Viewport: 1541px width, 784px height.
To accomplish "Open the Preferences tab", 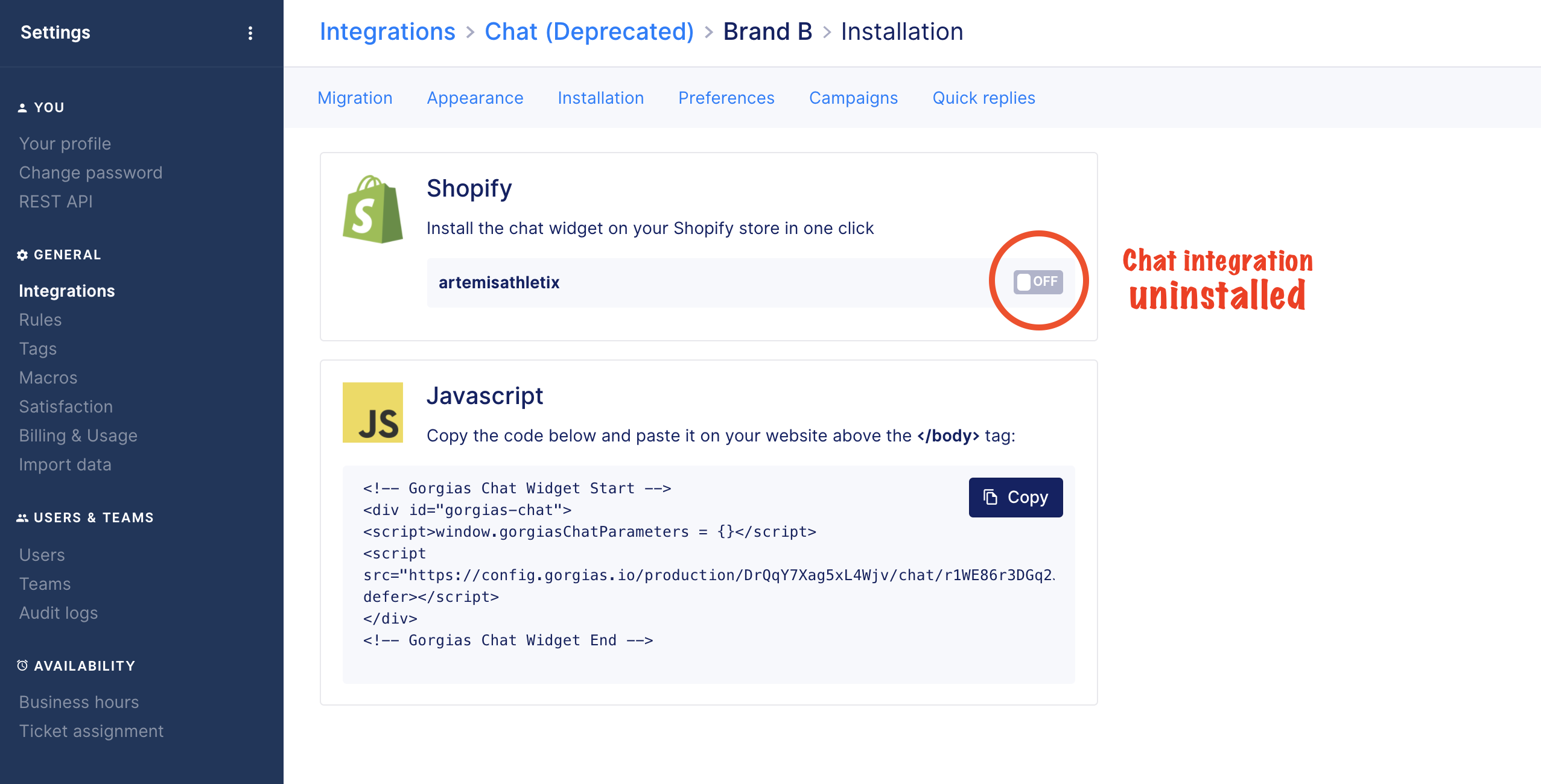I will (726, 98).
